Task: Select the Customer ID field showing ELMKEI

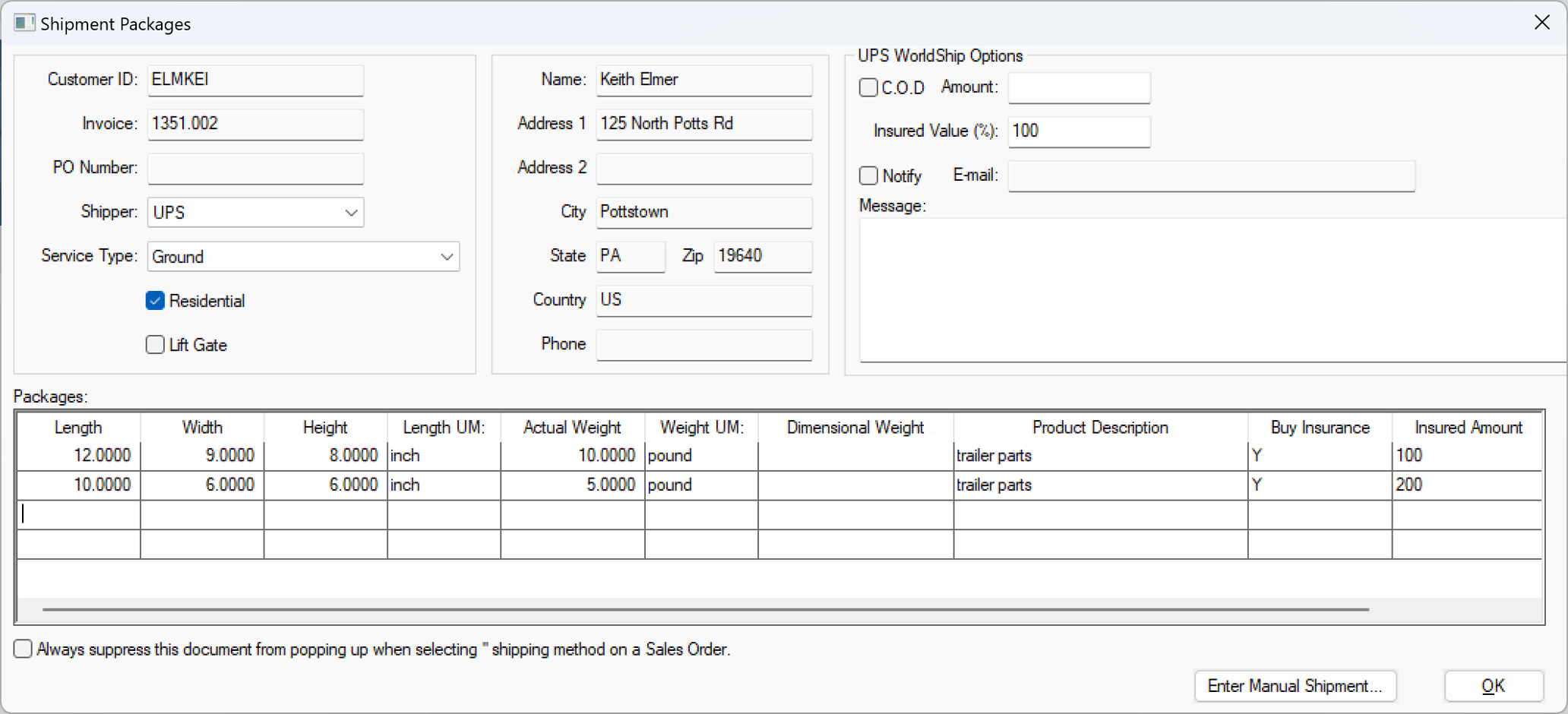Action: tap(255, 80)
